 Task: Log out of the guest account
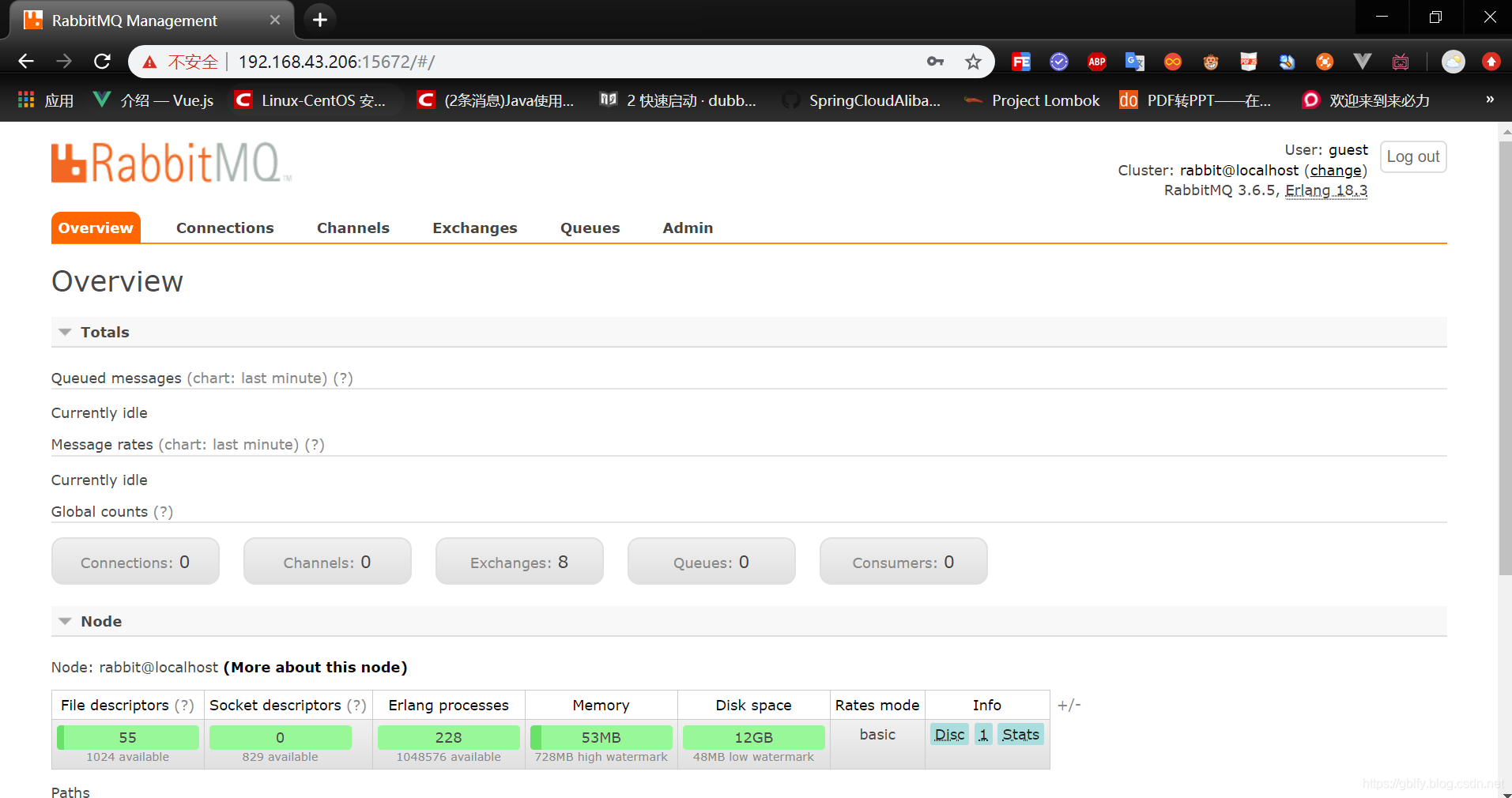point(1413,156)
